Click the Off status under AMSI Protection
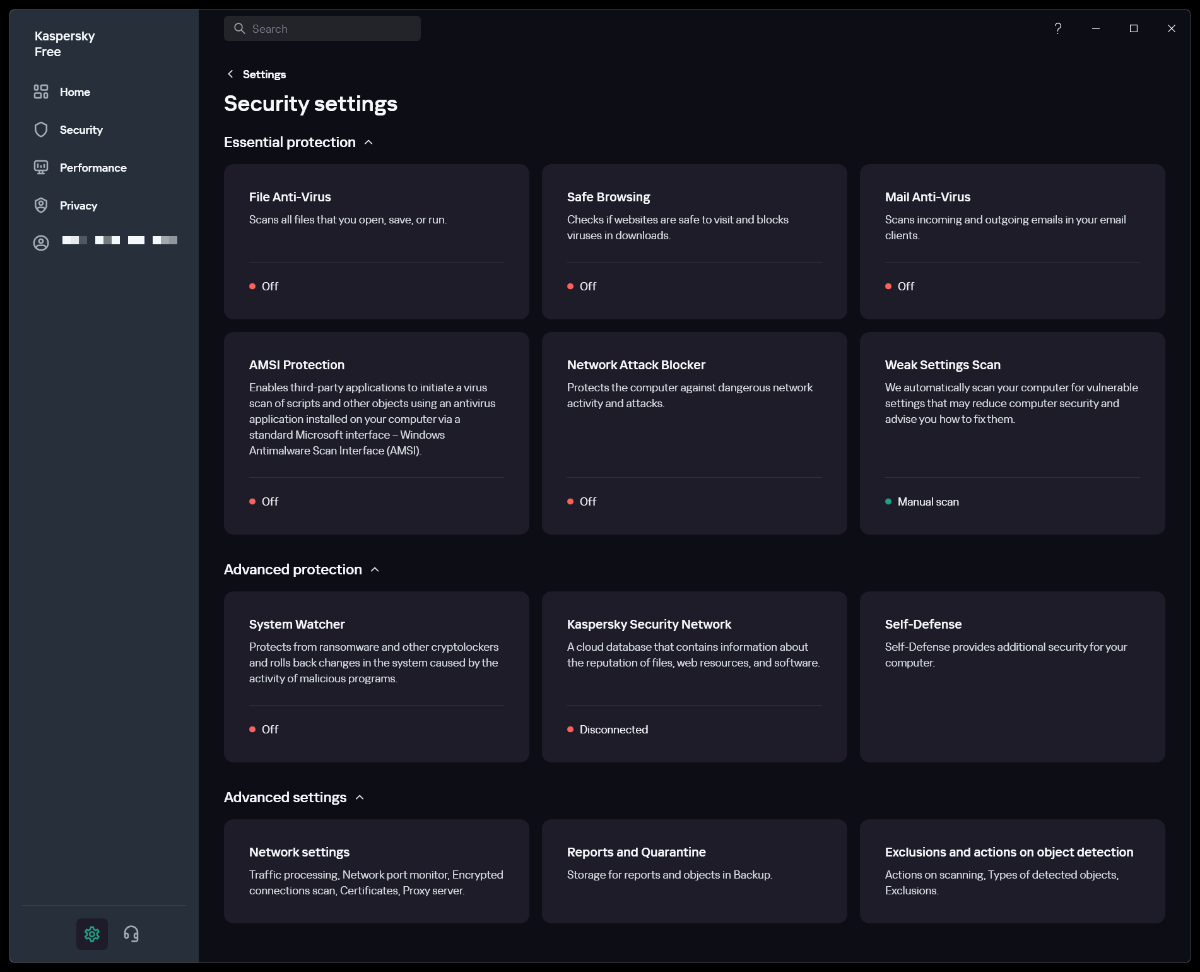The width and height of the screenshot is (1200, 972). [x=270, y=502]
